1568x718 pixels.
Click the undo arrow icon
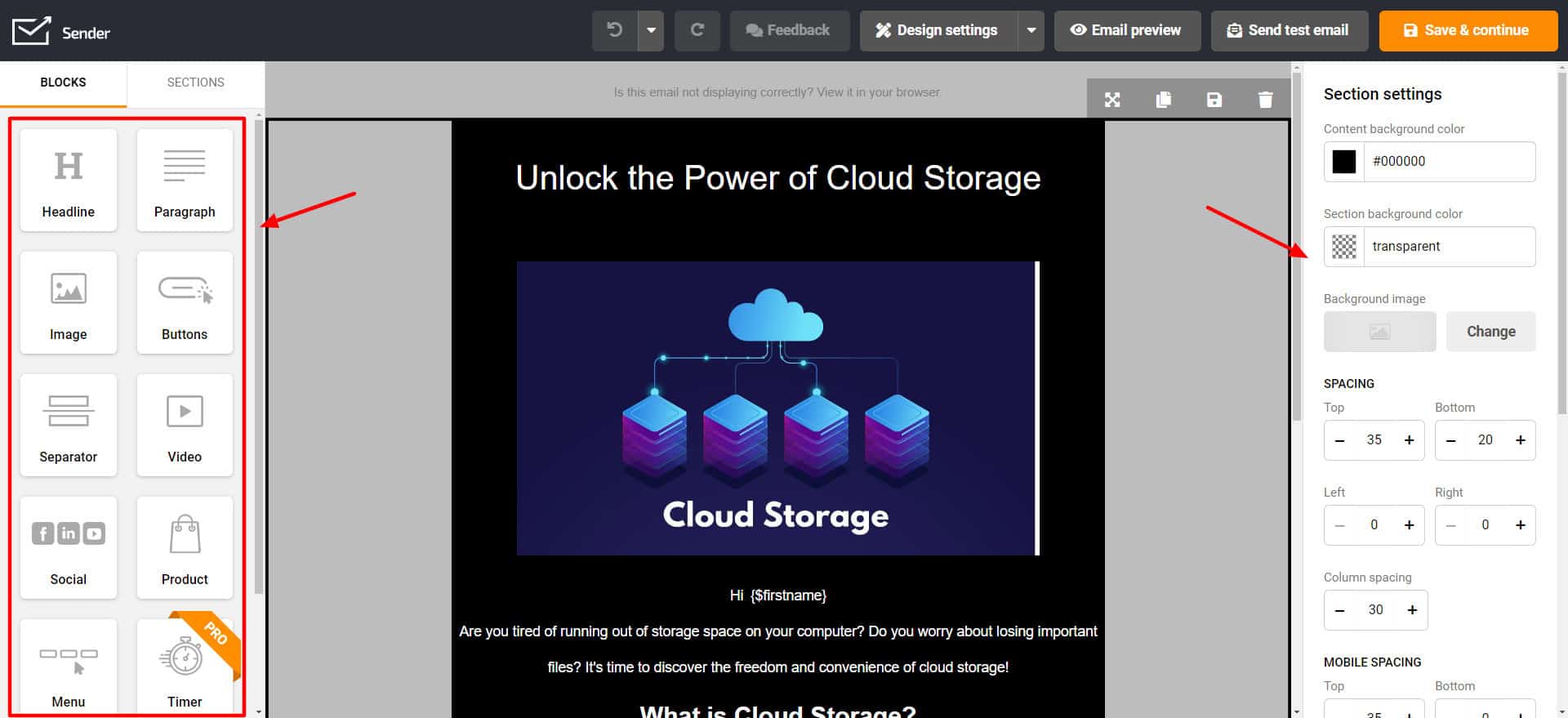pyautogui.click(x=614, y=30)
